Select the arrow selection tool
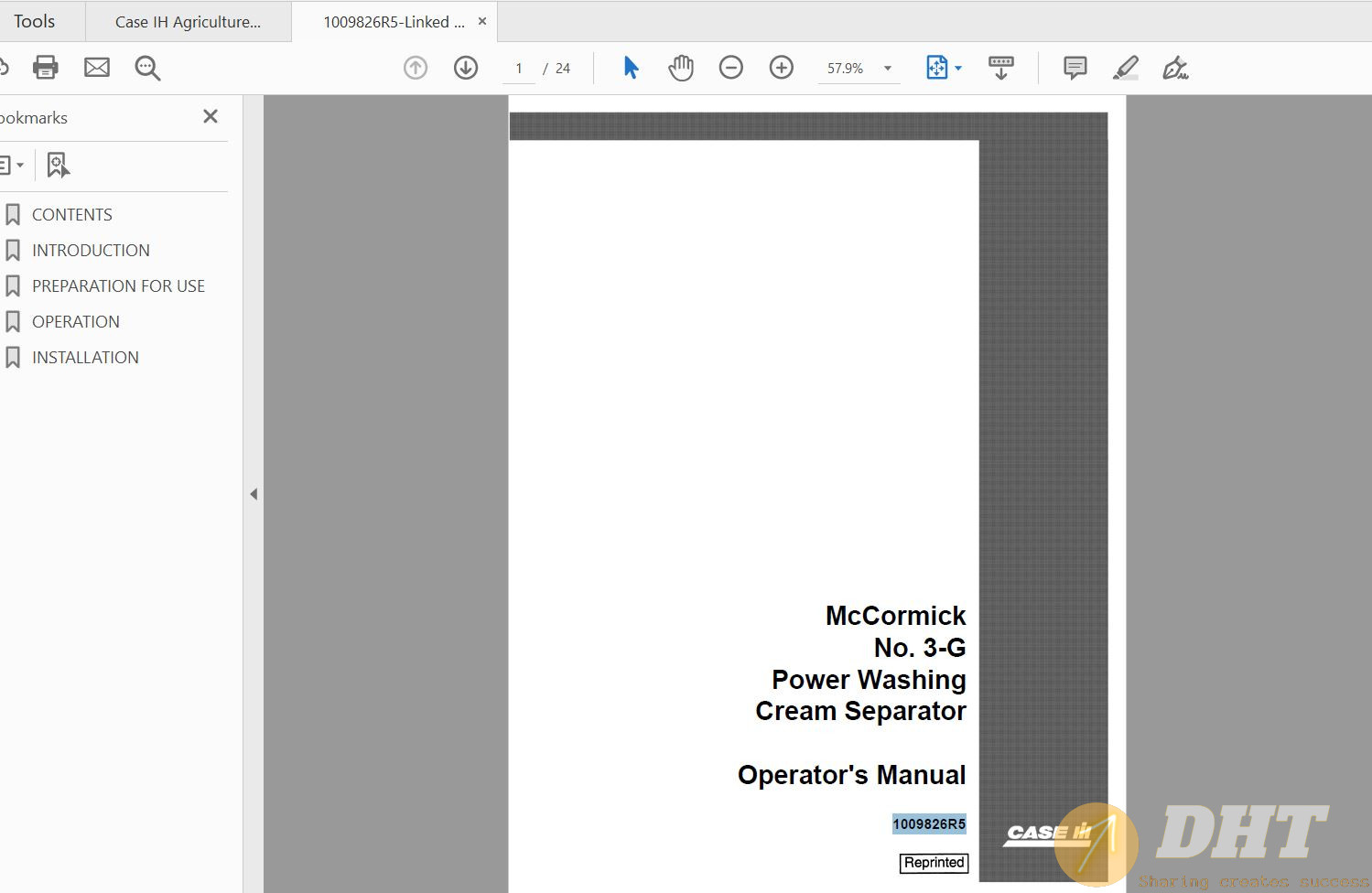The width and height of the screenshot is (1372, 893). point(631,68)
